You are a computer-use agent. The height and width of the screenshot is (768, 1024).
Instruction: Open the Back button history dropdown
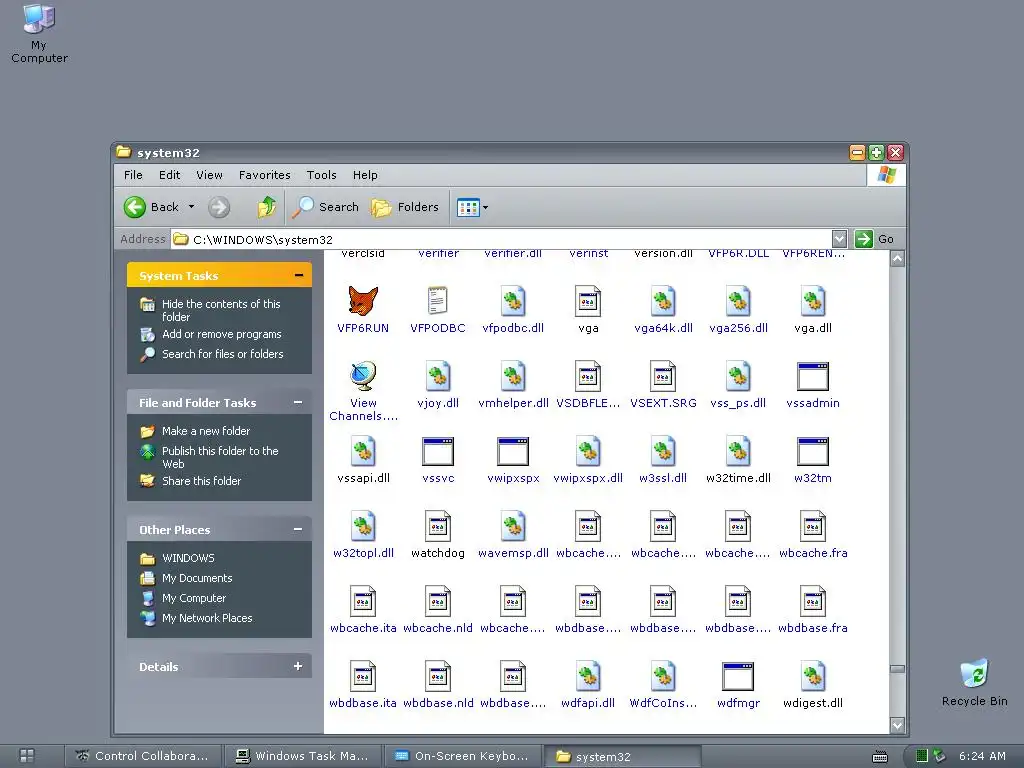click(191, 207)
